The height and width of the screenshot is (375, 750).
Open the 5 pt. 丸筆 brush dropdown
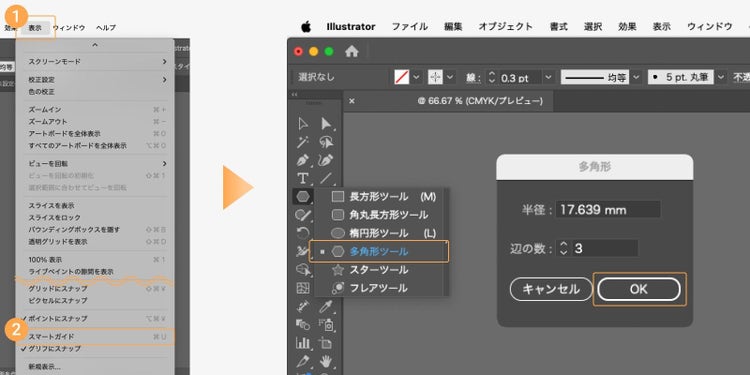(721, 77)
